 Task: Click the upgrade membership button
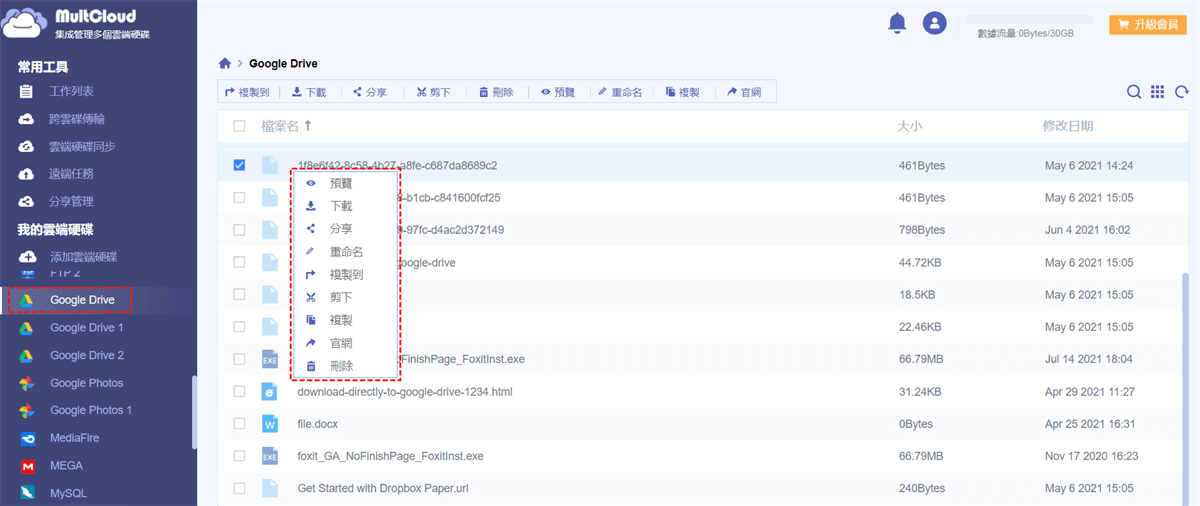point(1148,25)
